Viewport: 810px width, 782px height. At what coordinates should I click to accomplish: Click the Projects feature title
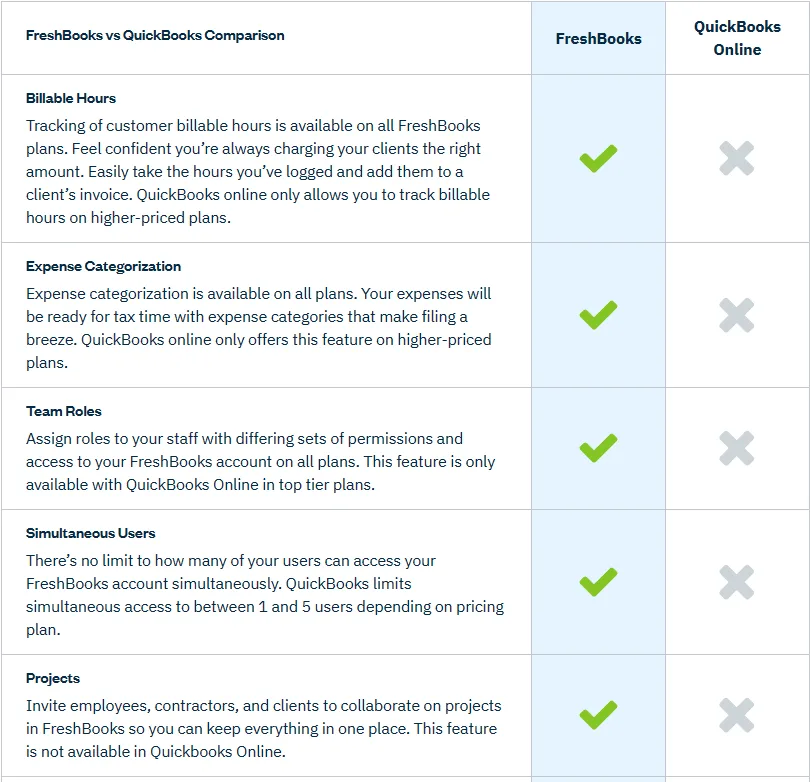point(53,678)
